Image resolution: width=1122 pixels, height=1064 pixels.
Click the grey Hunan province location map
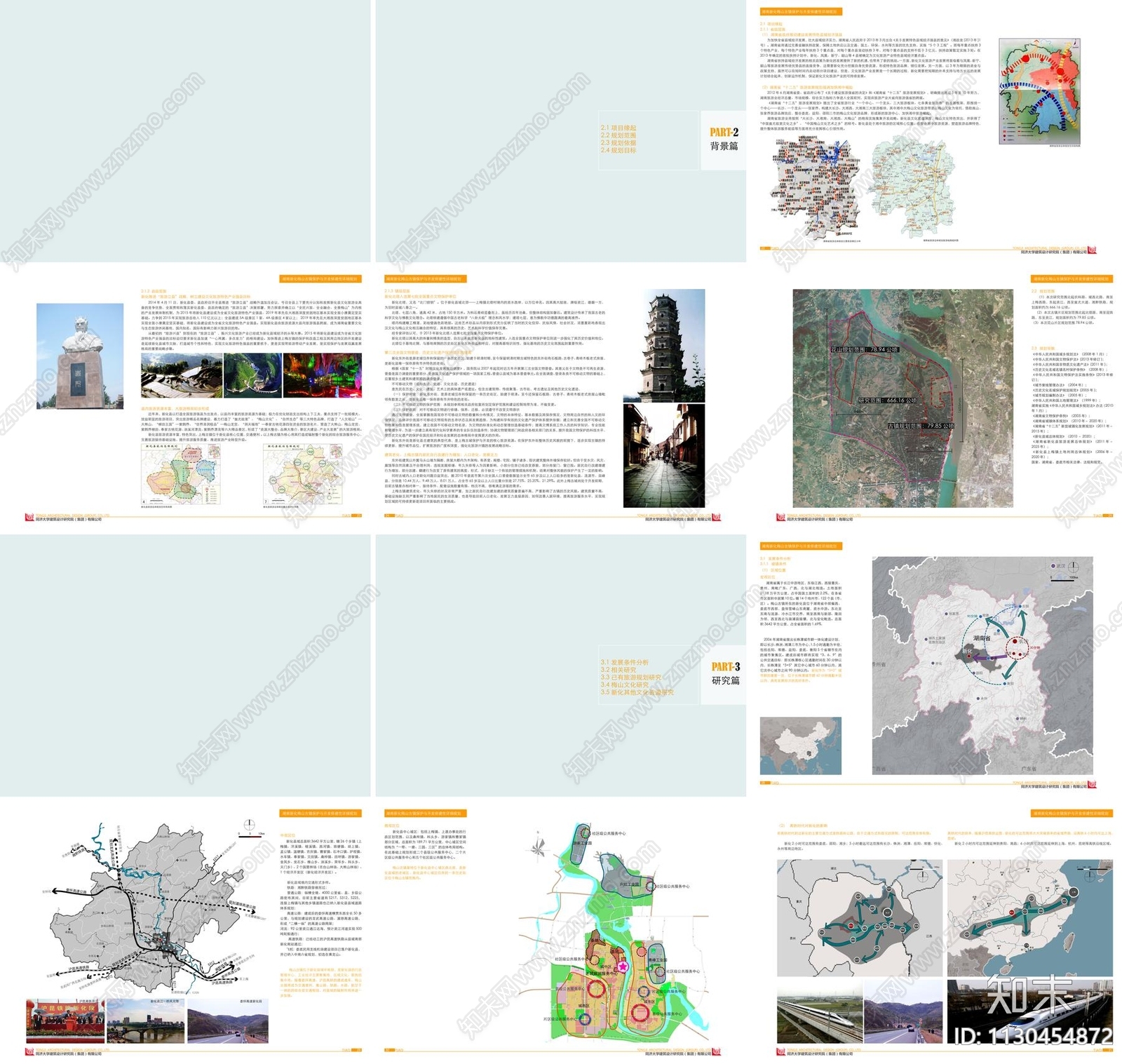[x=982, y=666]
